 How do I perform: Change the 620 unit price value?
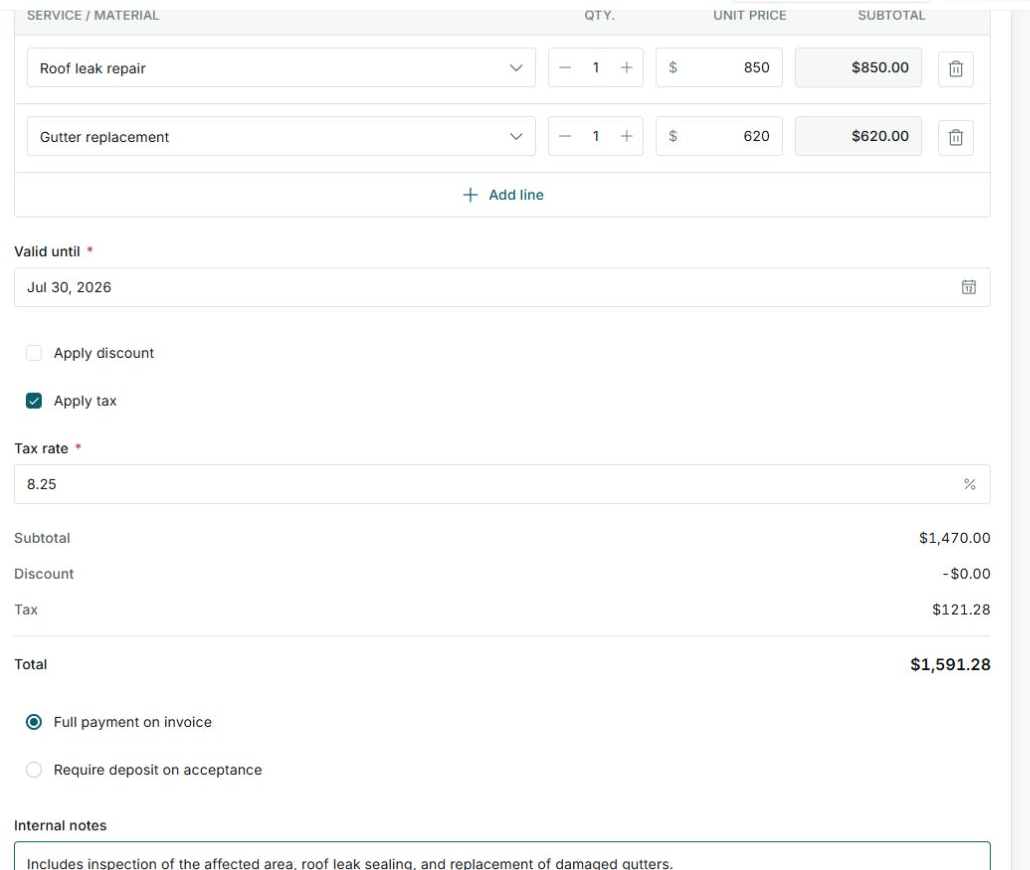tap(719, 136)
